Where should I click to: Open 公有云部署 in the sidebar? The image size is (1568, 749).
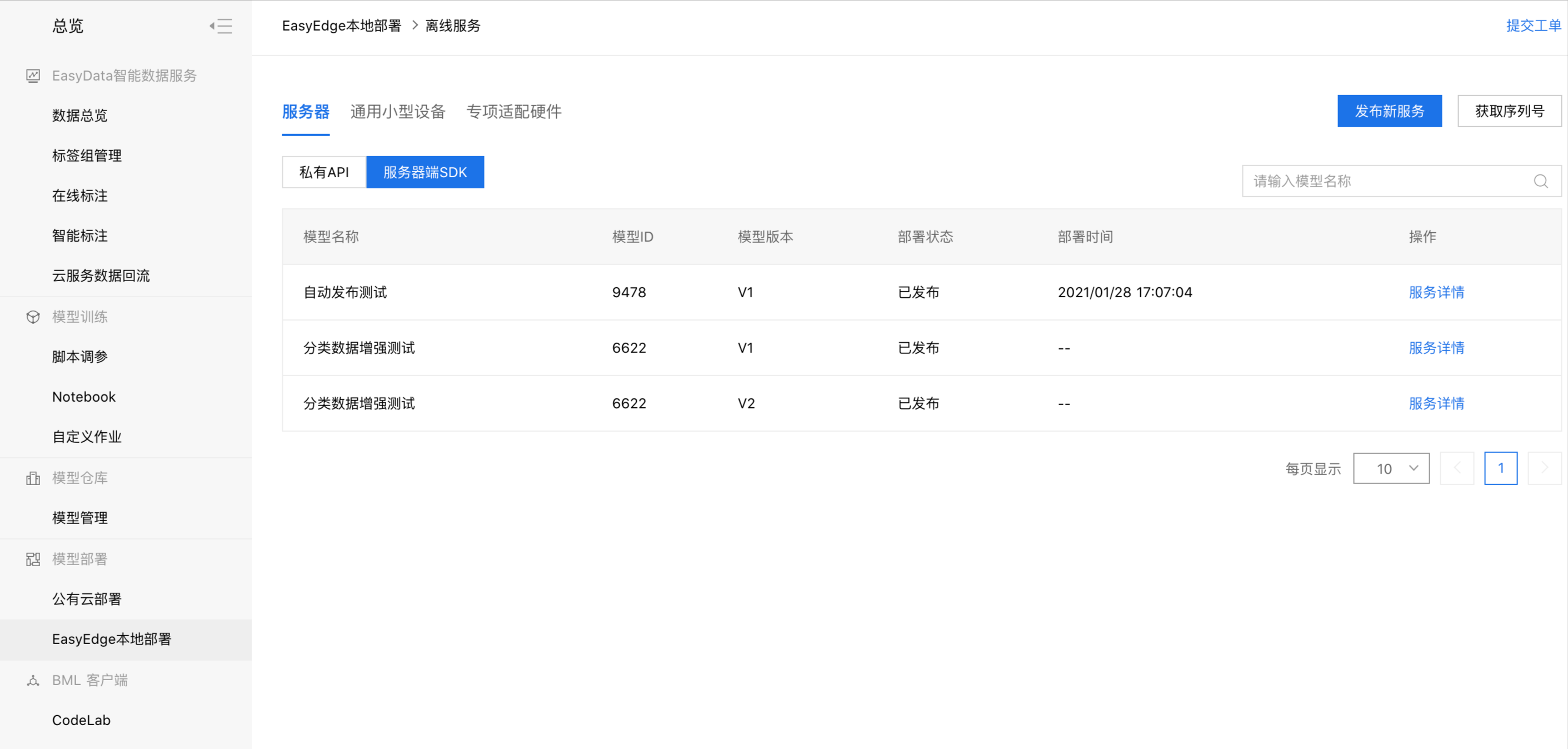87,599
